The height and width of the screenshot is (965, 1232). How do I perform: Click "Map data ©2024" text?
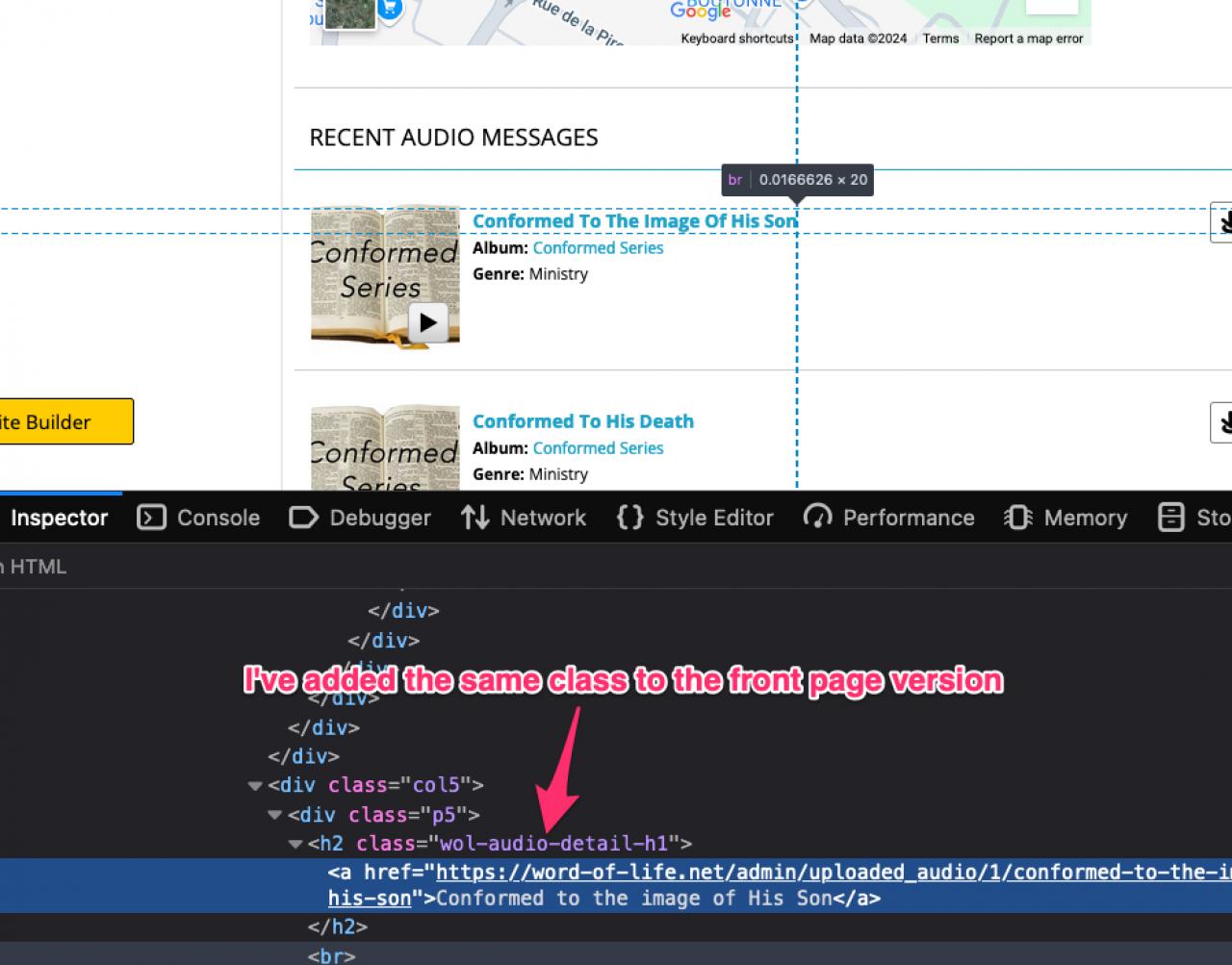tap(859, 38)
